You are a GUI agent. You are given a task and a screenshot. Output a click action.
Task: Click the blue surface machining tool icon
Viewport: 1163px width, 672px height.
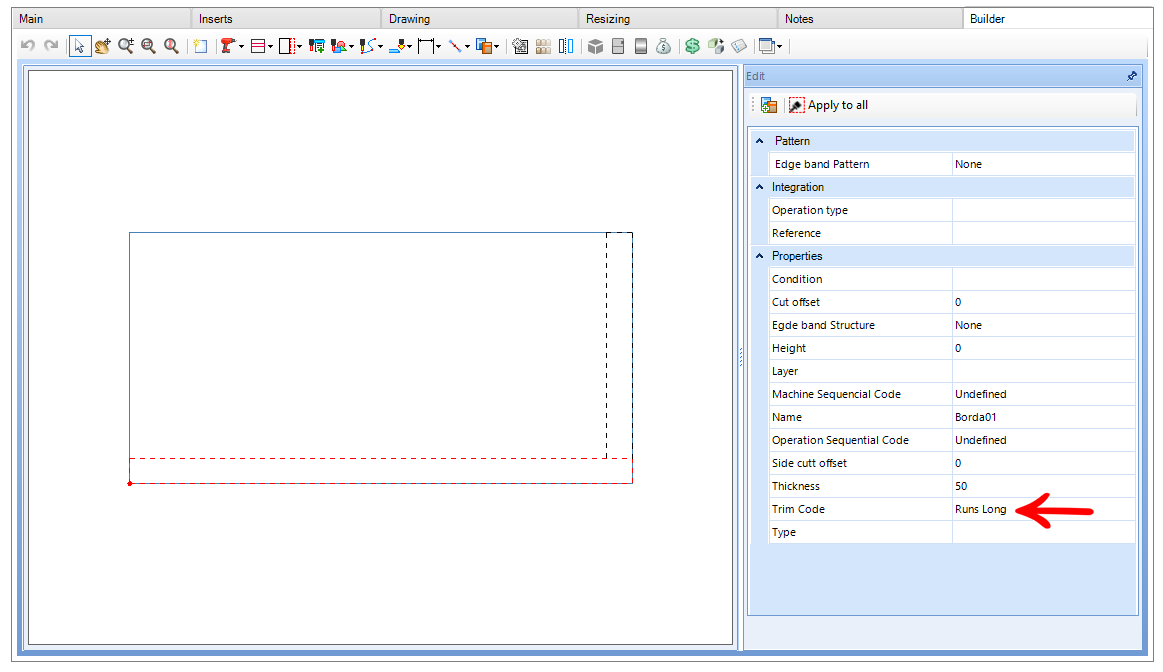click(x=398, y=46)
